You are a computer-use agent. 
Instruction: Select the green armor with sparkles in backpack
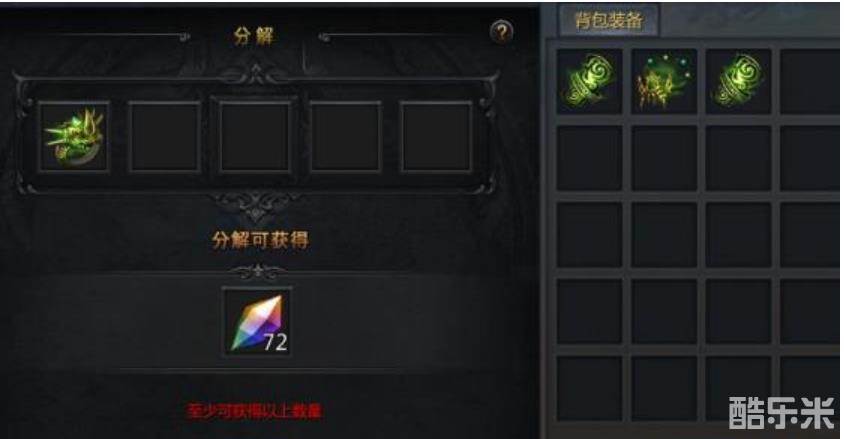point(664,81)
